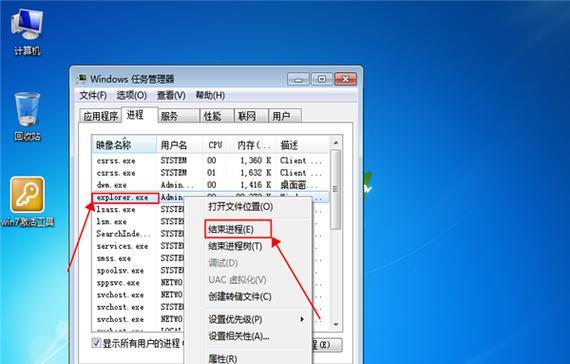Screen dimensions: 570x364
Task: Switch to the 服务 tab
Action: pyautogui.click(x=179, y=116)
